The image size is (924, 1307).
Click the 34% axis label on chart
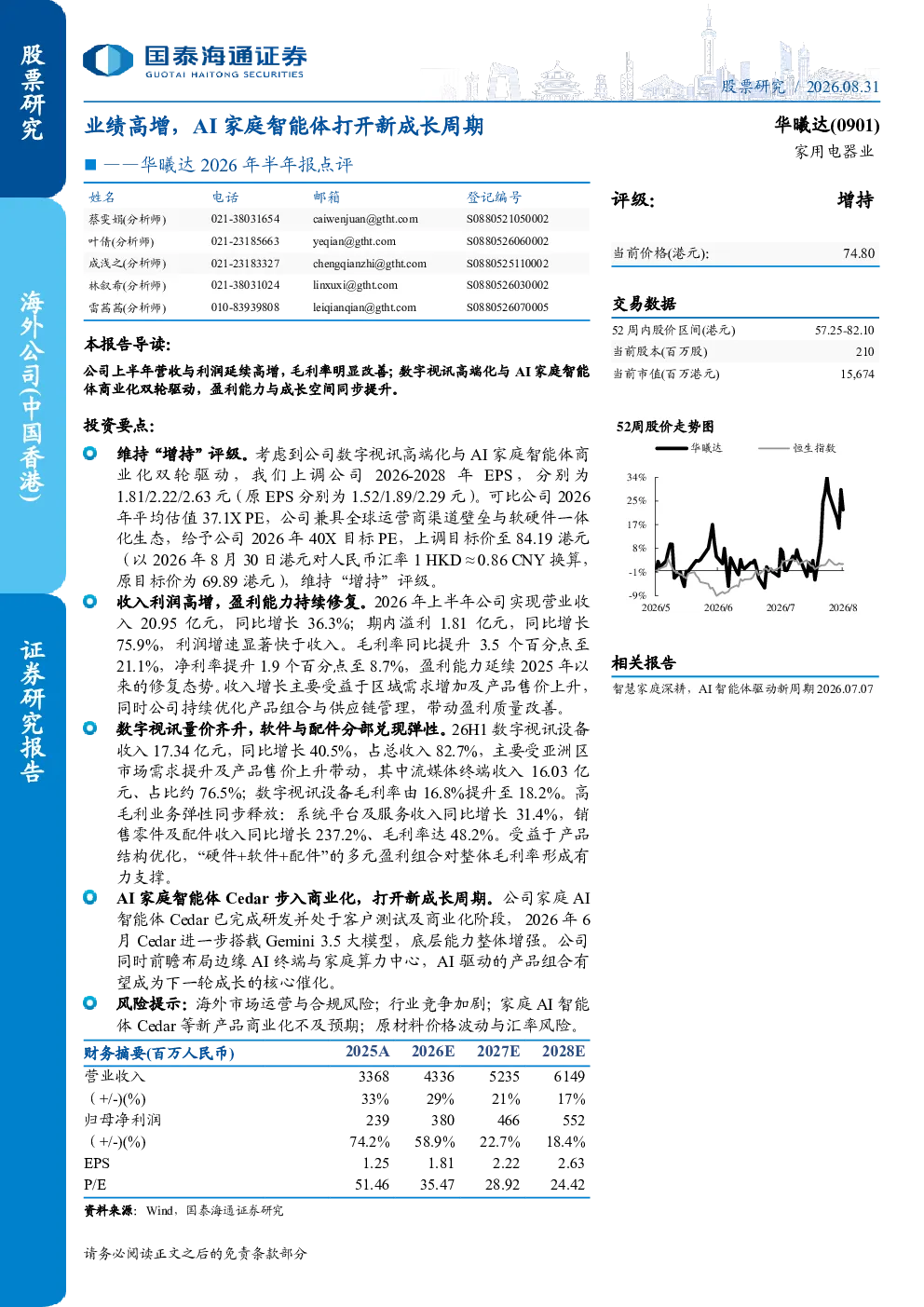click(636, 476)
